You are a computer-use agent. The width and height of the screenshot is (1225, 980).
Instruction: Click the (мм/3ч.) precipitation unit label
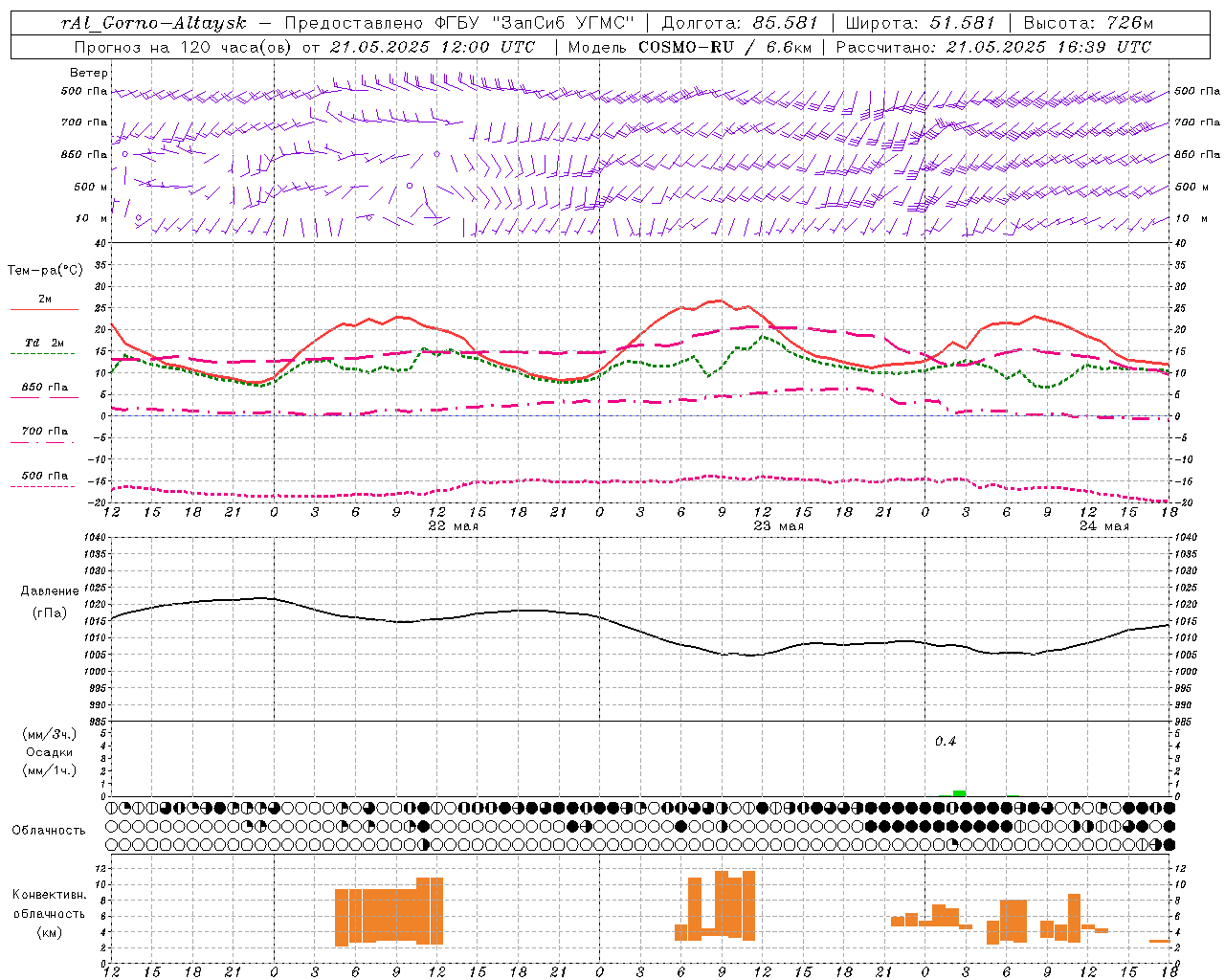[x=50, y=735]
